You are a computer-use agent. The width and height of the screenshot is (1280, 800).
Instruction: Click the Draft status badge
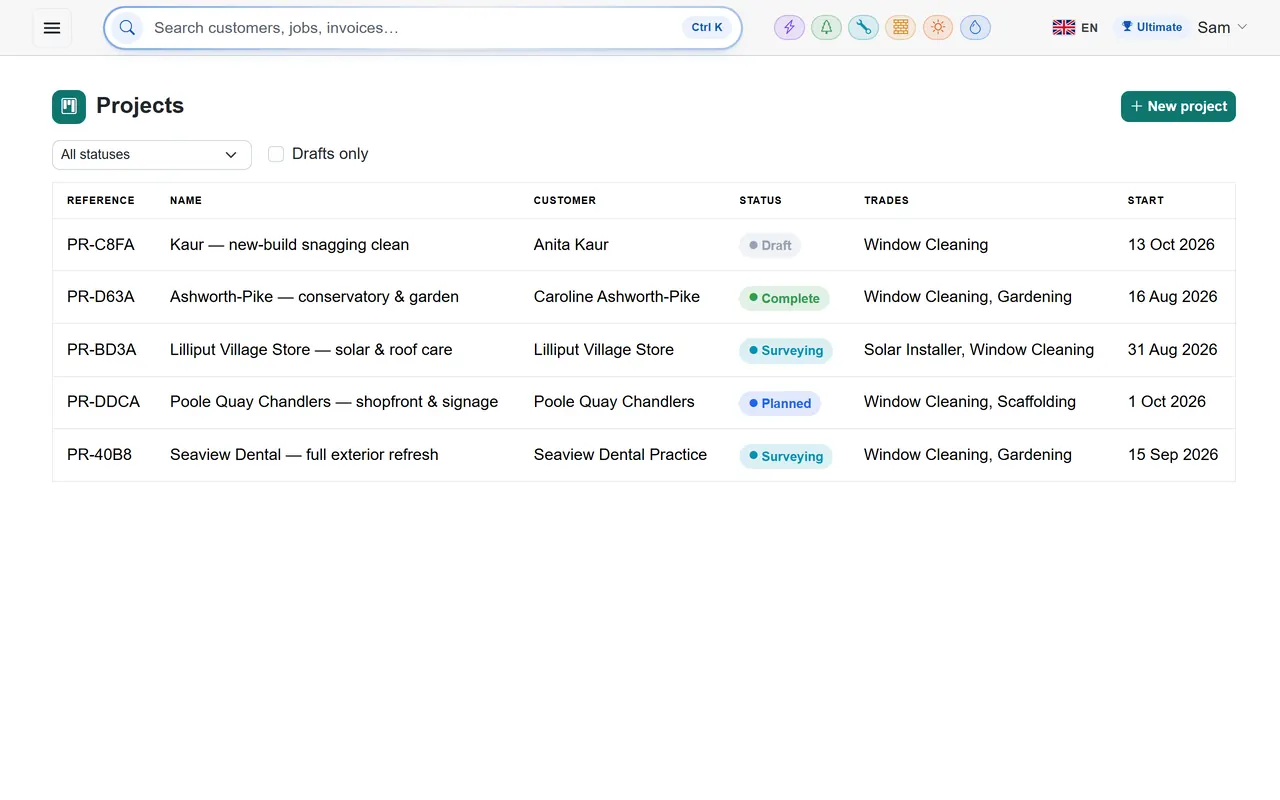770,245
